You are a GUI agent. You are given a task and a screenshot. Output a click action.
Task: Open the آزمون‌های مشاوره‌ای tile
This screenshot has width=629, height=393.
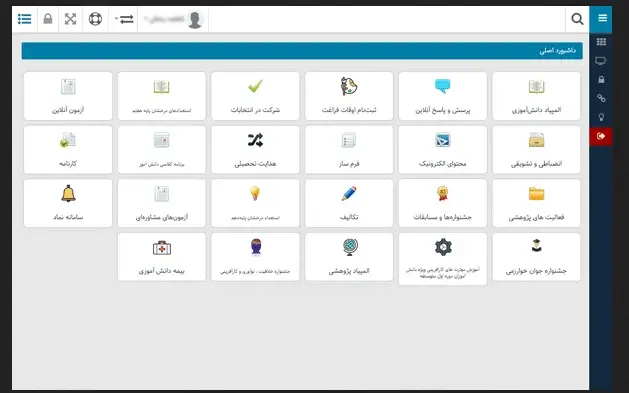[x=162, y=203]
